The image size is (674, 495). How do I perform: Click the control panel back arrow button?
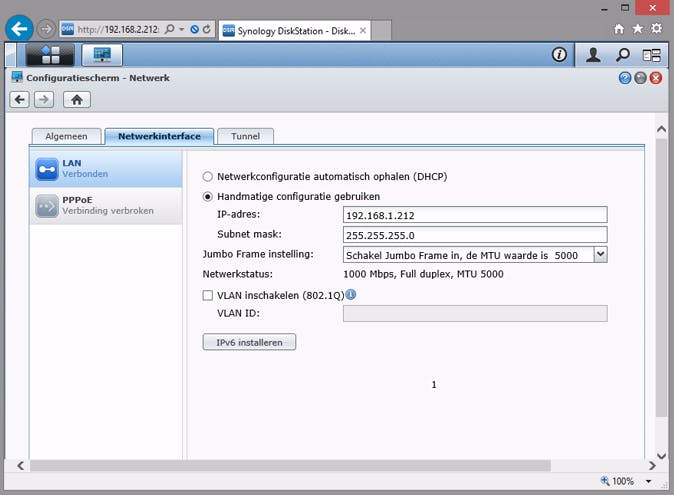(19, 100)
